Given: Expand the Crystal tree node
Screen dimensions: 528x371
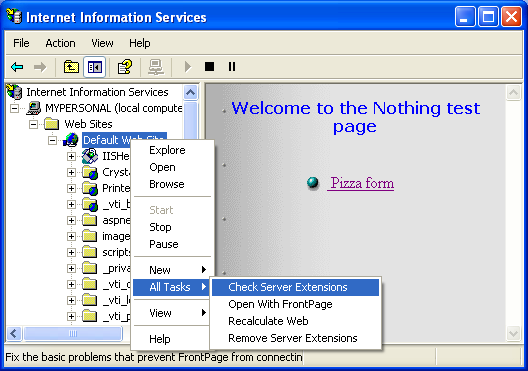Looking at the screenshot, I should click(71, 172).
